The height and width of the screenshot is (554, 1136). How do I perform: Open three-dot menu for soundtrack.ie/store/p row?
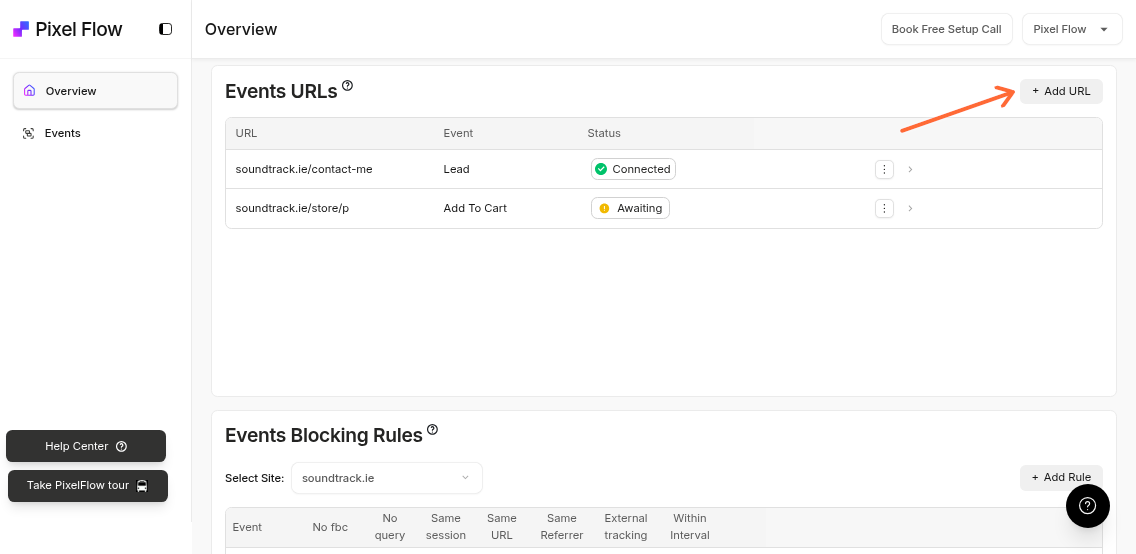(884, 208)
